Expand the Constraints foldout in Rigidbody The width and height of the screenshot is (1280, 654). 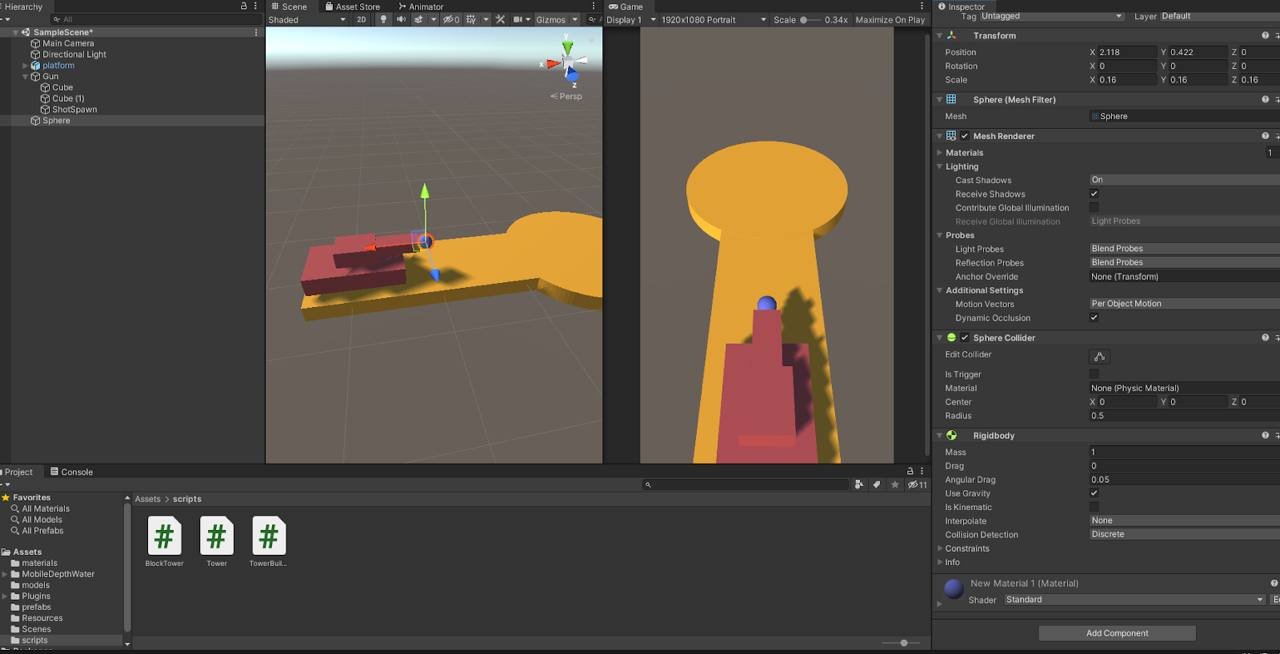click(940, 548)
